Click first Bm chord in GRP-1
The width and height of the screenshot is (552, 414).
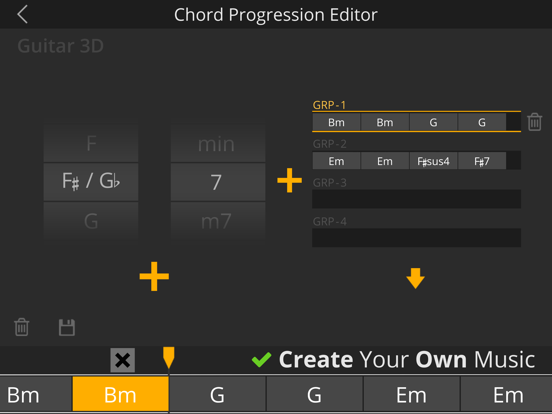coord(336,122)
